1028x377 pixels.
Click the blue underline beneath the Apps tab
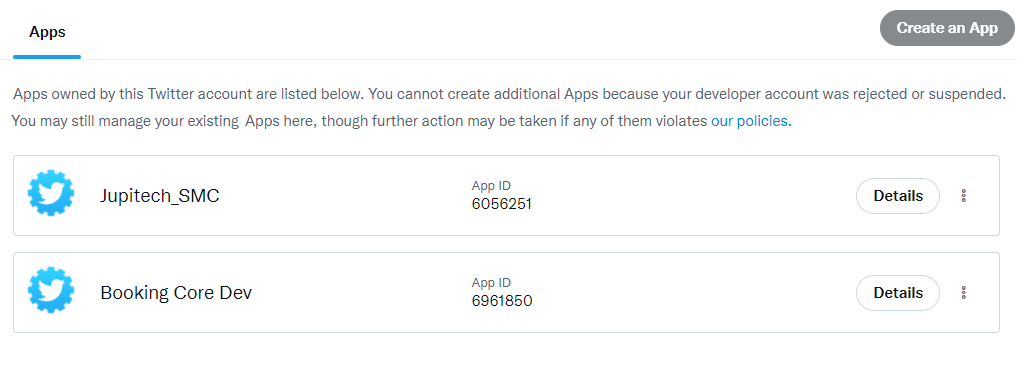coord(47,57)
